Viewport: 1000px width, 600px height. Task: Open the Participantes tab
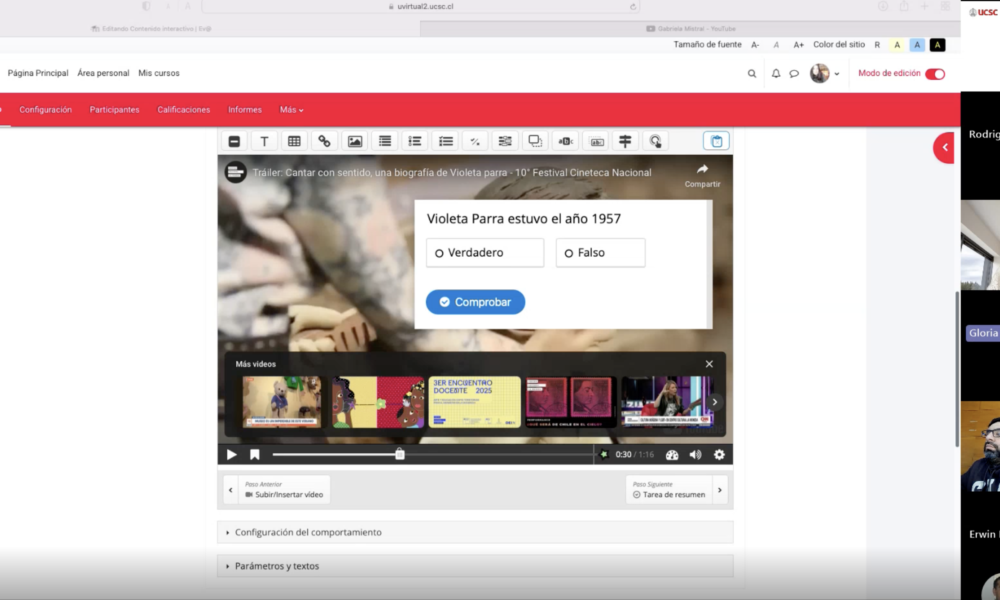114,110
